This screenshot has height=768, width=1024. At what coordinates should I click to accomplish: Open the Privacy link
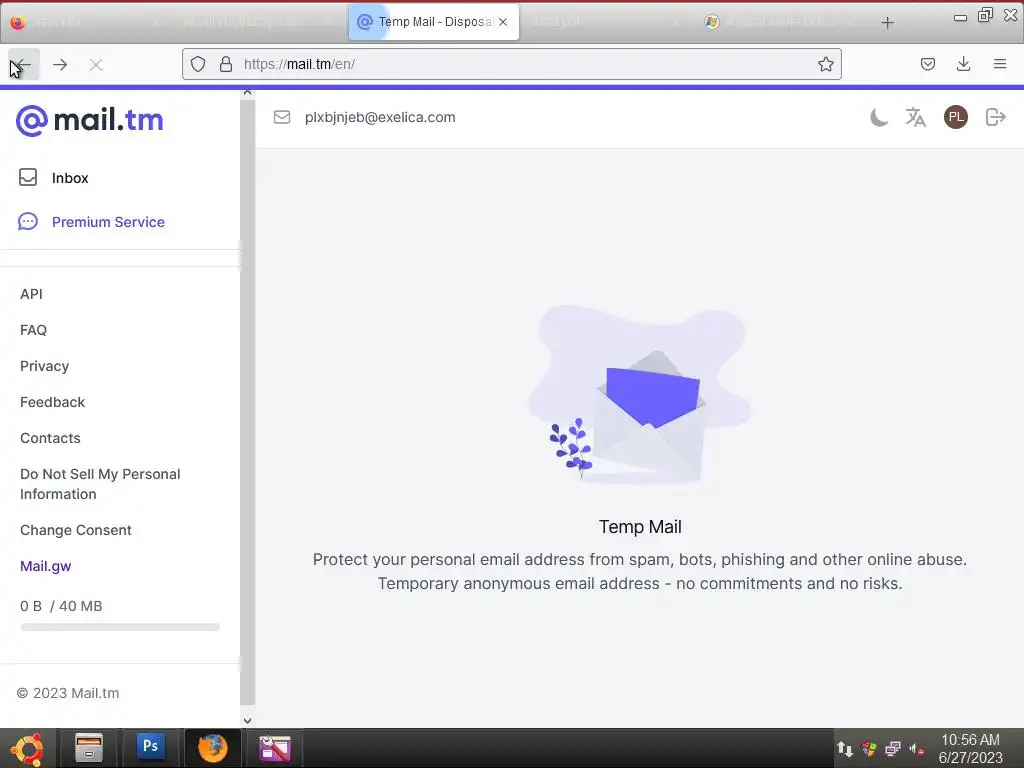44,366
